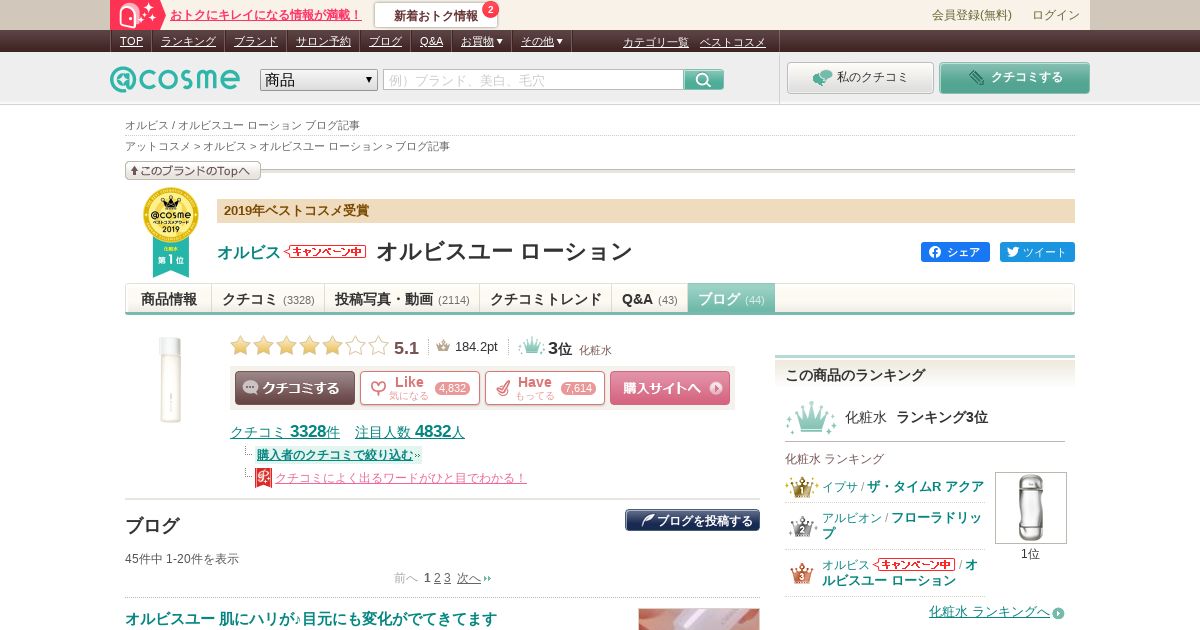Click the product bottle thumbnail
Screen dimensions: 1200x630
[x=171, y=380]
